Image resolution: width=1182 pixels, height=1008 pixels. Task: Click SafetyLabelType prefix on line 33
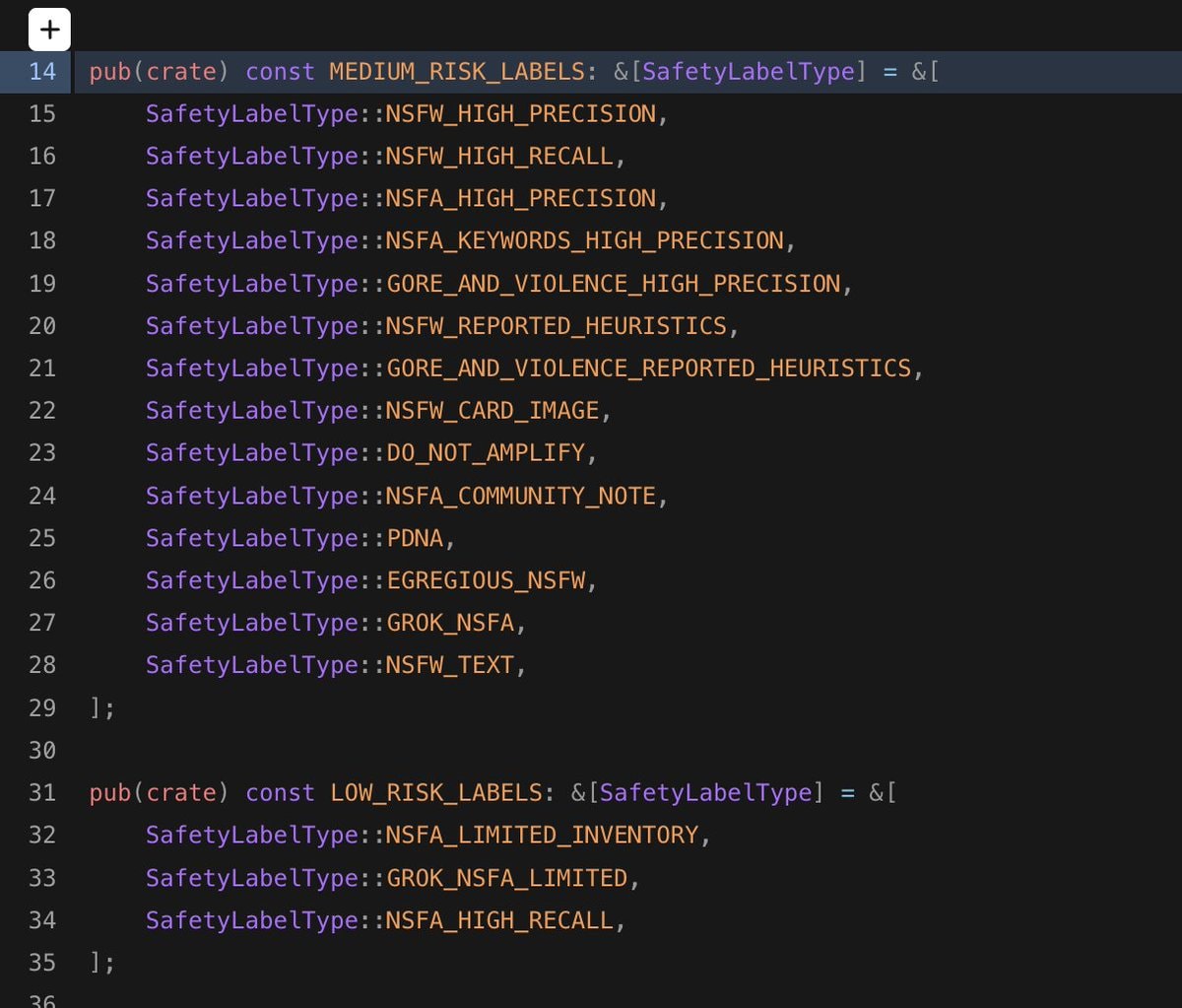point(252,878)
